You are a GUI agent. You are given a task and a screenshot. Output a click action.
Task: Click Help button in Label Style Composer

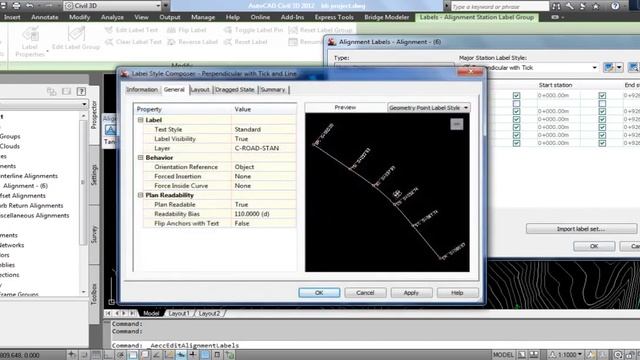tap(457, 293)
